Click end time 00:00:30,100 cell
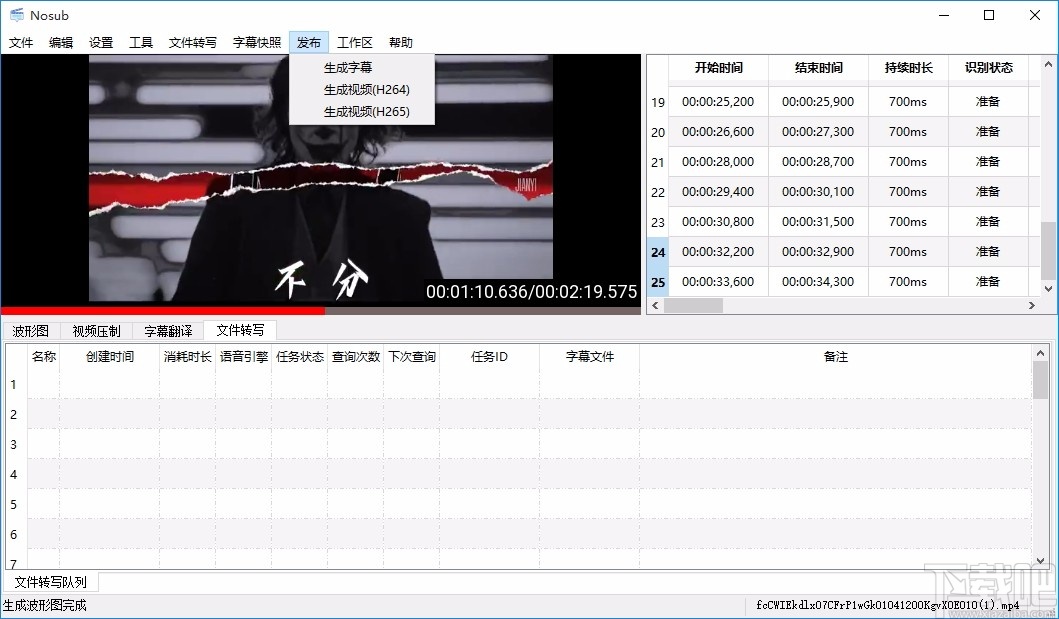 point(818,192)
